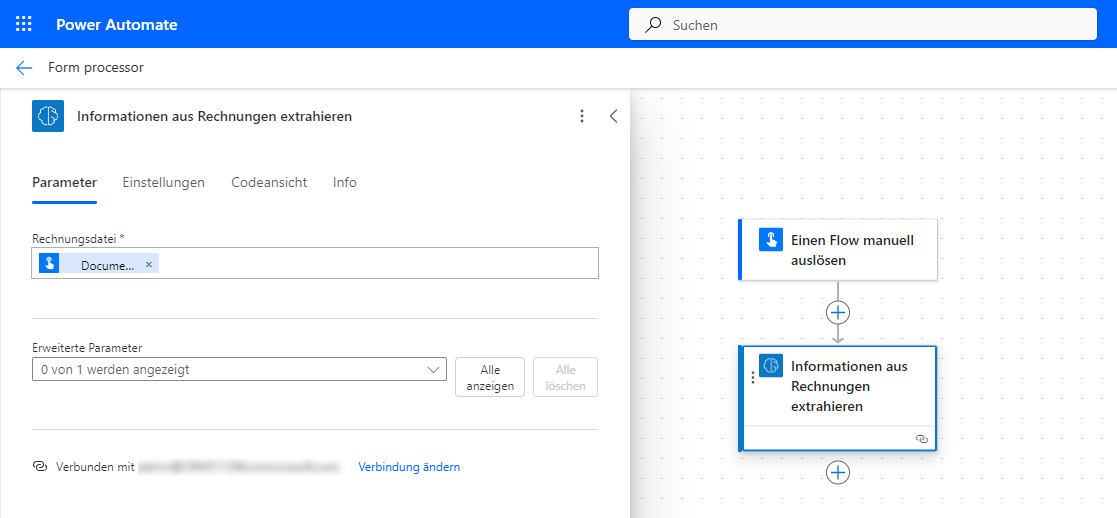Click the manual trigger icon on flow card
Screen dimensions: 1117x518
tap(770, 239)
